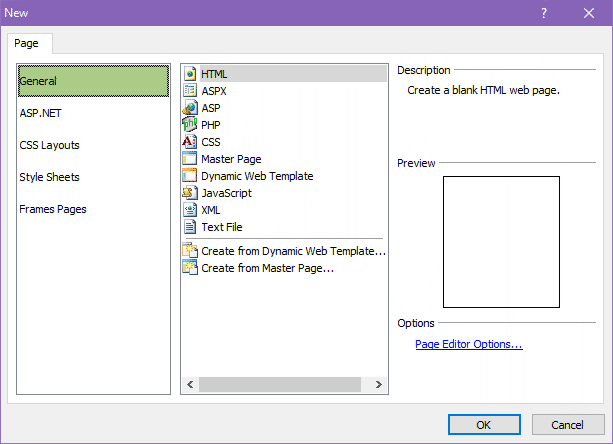Open Create from Dynamic Web Template
The width and height of the screenshot is (613, 444).
pos(292,252)
